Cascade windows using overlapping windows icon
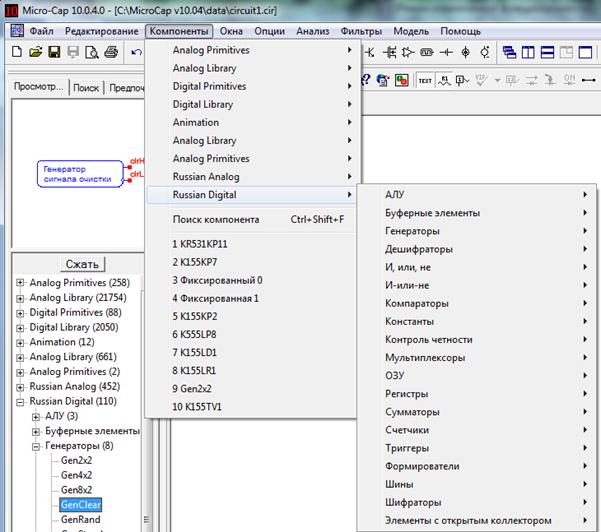The image size is (601, 532). pyautogui.click(x=509, y=52)
